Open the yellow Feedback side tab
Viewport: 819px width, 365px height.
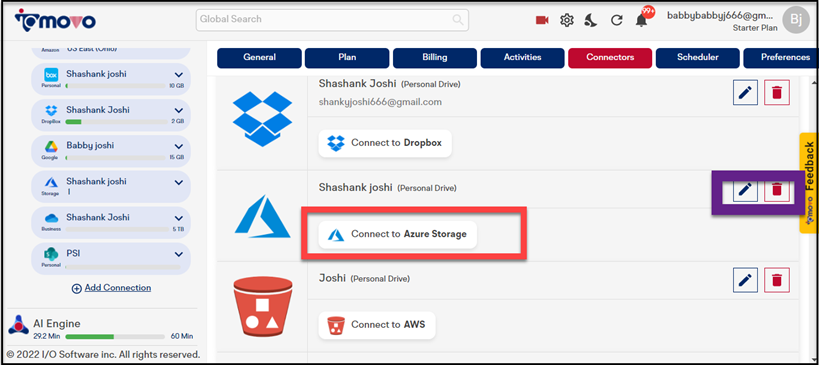pyautogui.click(x=809, y=183)
